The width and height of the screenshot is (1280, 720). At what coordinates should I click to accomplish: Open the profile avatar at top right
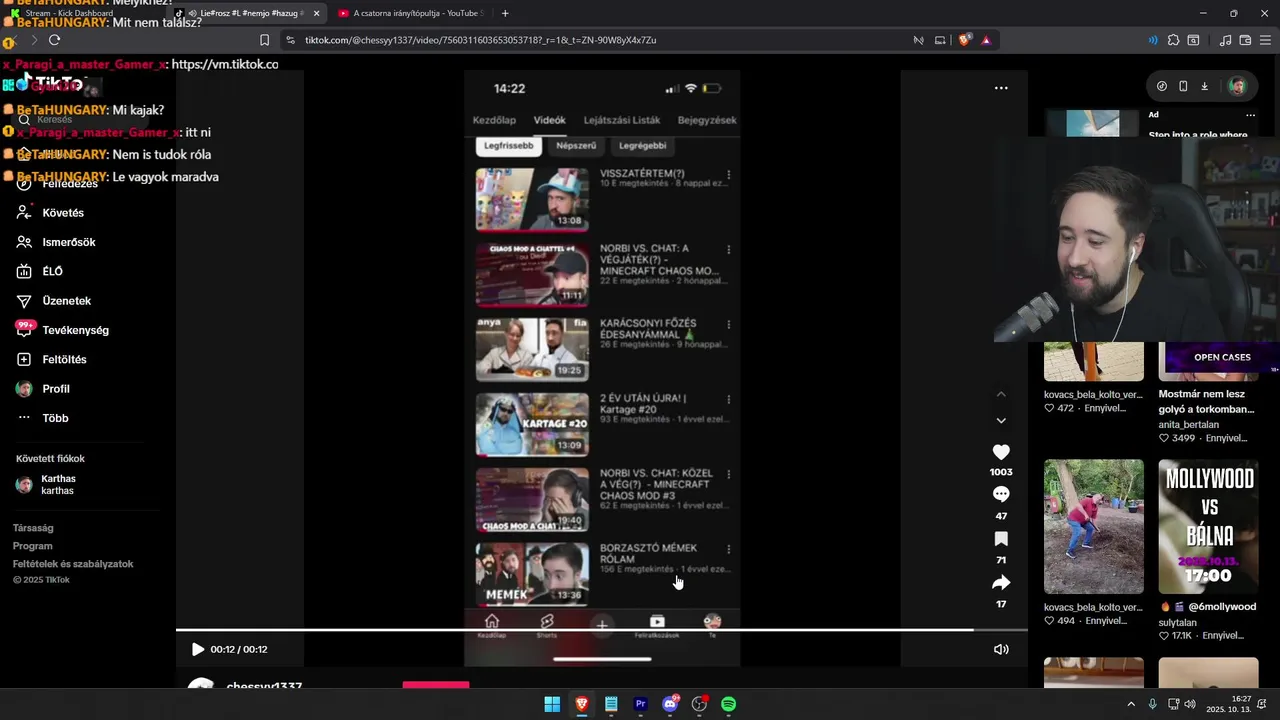[1237, 86]
